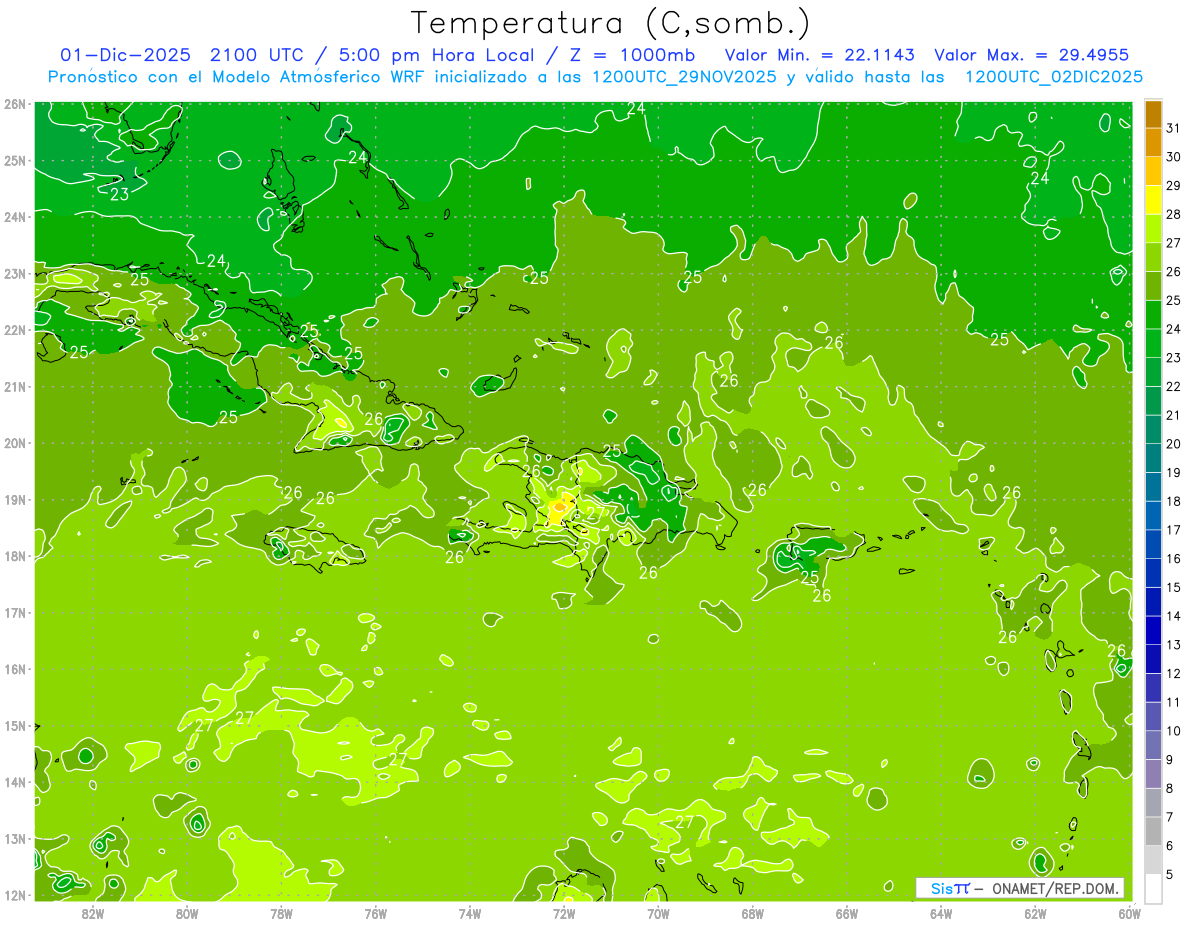Click validity time "1200UTC_02DIC2025"
The image size is (1200, 927).
pos(1054,77)
